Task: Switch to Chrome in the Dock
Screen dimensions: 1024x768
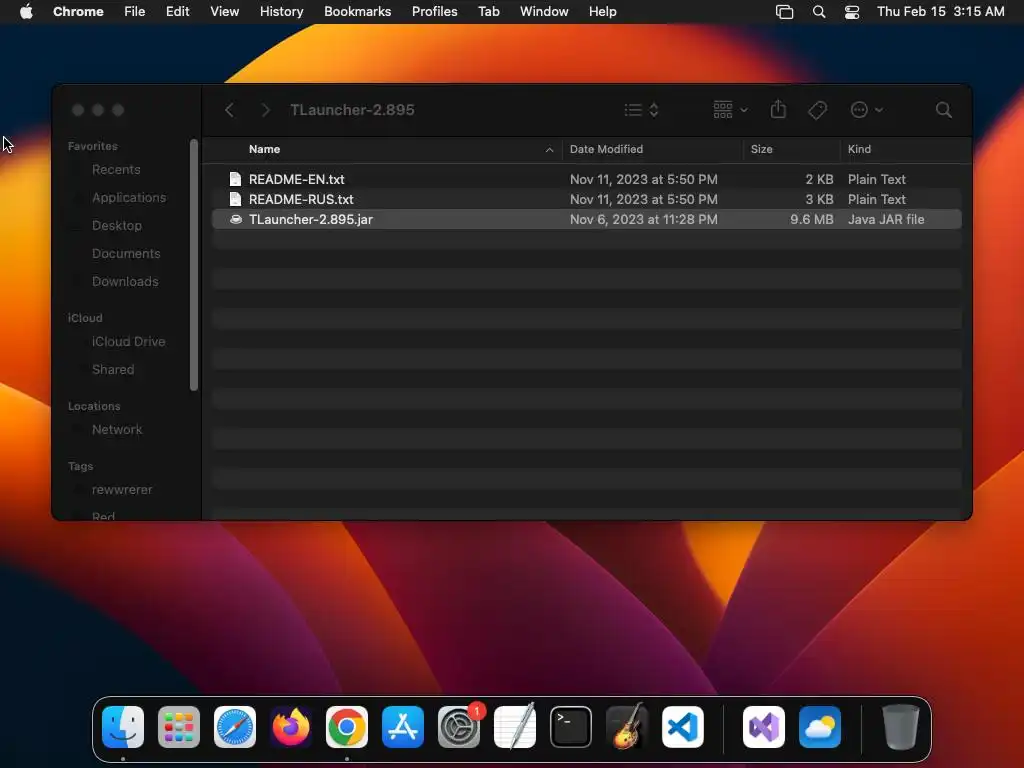Action: [x=347, y=727]
